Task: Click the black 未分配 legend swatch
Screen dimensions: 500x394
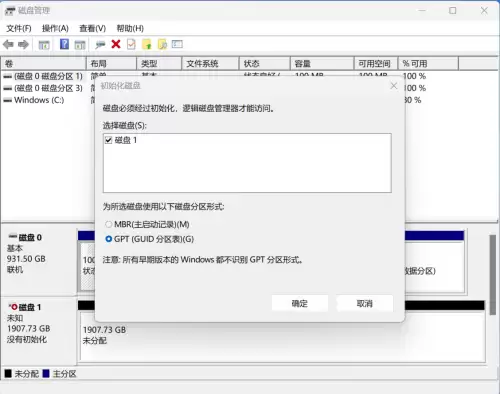Action: (8, 374)
